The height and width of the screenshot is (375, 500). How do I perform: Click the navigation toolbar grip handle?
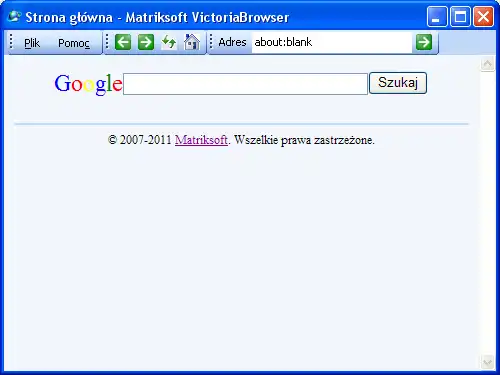pyautogui.click(x=107, y=42)
